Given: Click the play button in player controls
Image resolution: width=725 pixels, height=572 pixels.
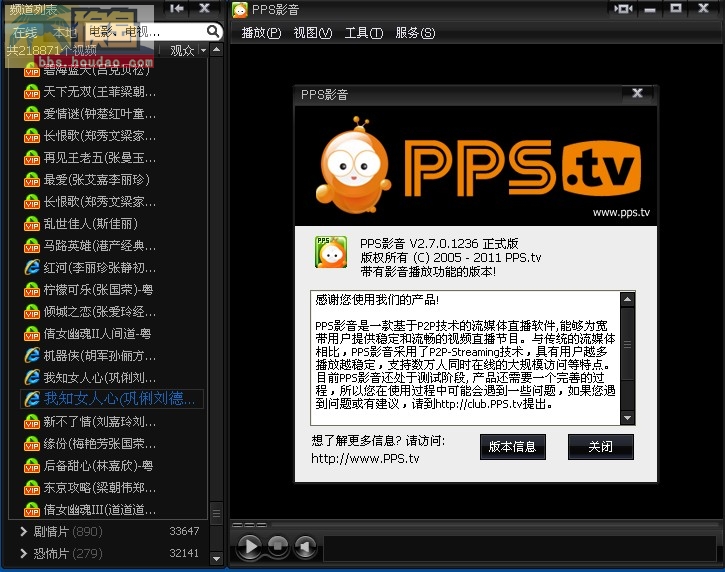Looking at the screenshot, I should pos(249,546).
